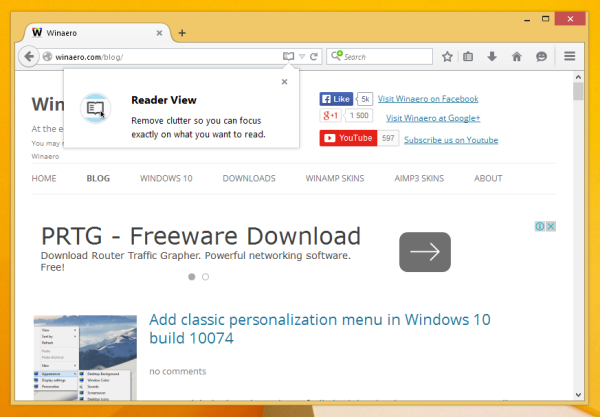Click scrollbar up arrow
The width and height of the screenshot is (600, 417).
[578, 77]
